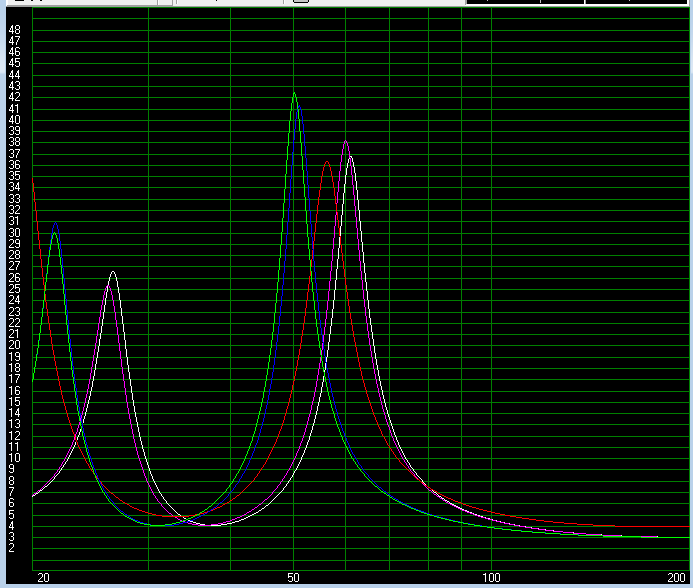Viewport: 693px width, 588px height.
Task: Click the x-axis label 200
Action: [677, 578]
